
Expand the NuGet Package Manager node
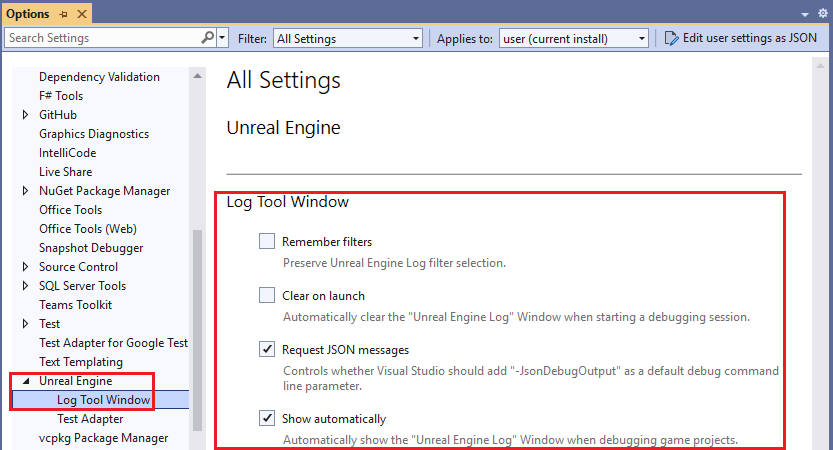26,191
